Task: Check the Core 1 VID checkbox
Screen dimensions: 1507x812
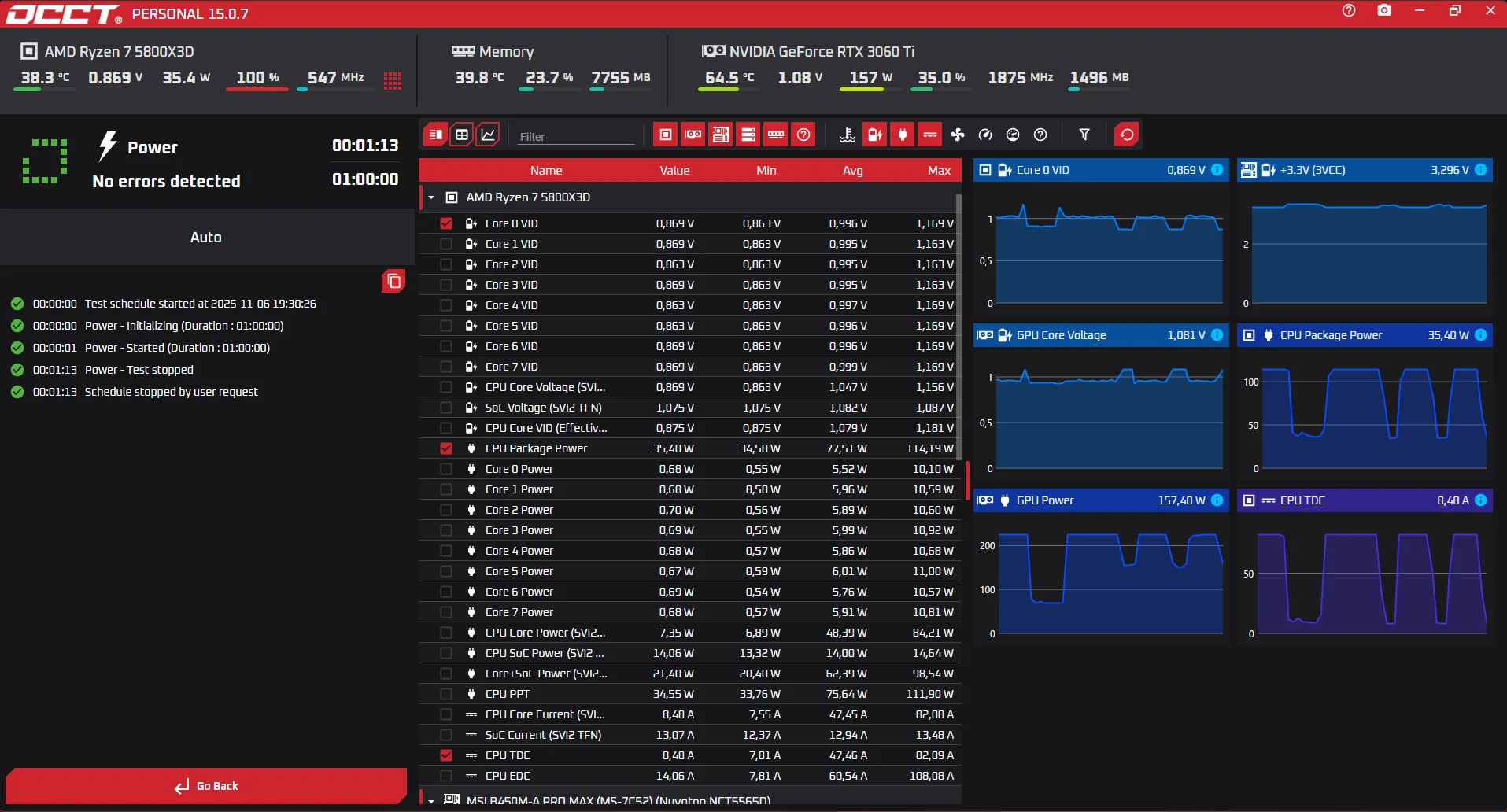Action: [446, 244]
